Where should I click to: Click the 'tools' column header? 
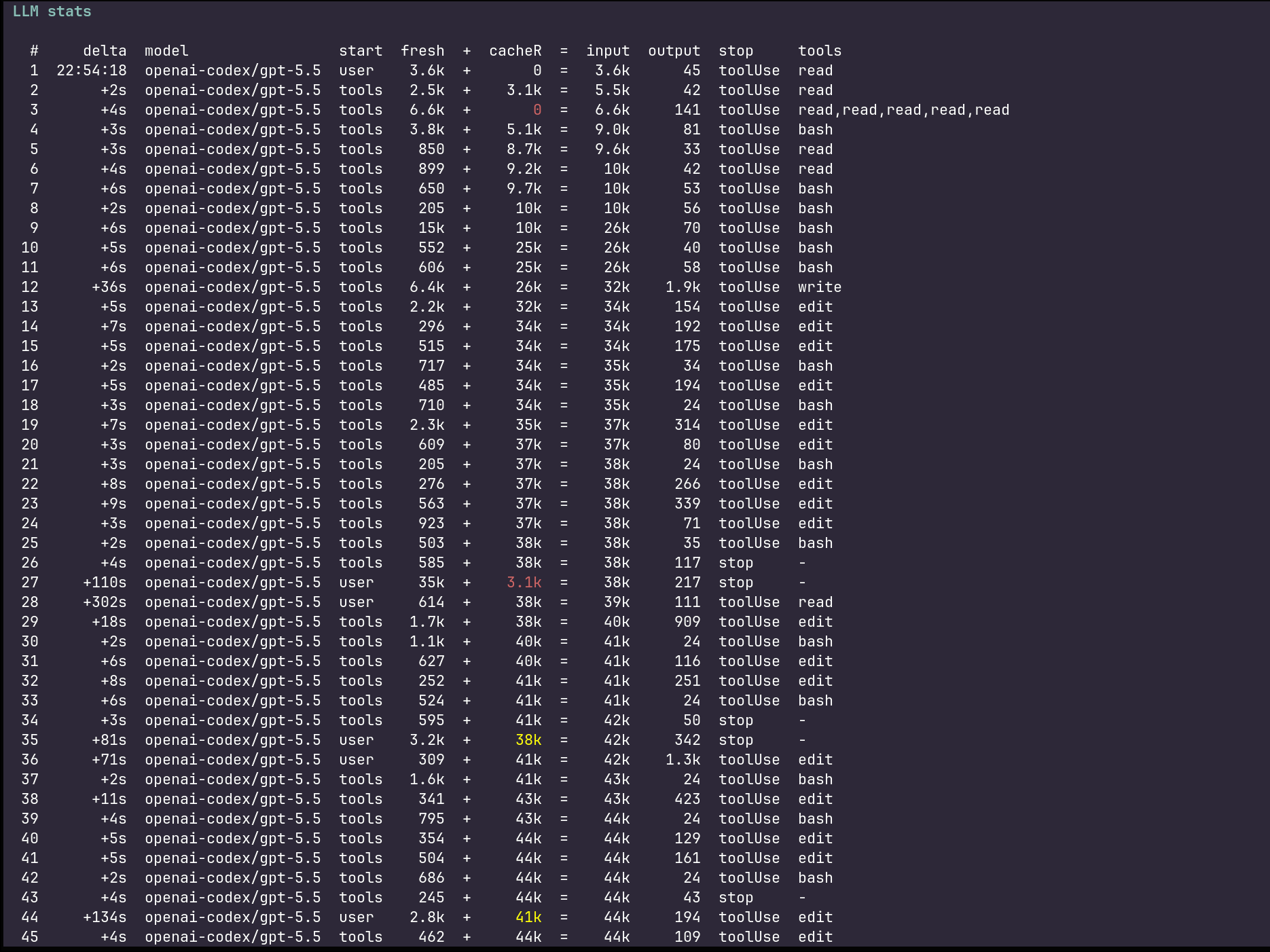(x=820, y=51)
